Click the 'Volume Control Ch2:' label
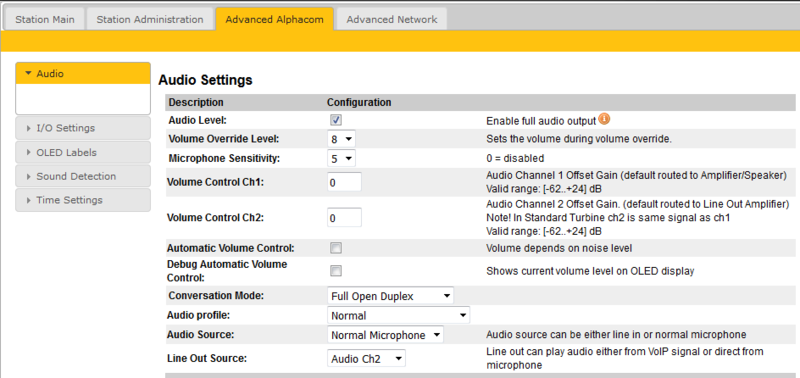Image resolution: width=800 pixels, height=378 pixels. coord(216,218)
